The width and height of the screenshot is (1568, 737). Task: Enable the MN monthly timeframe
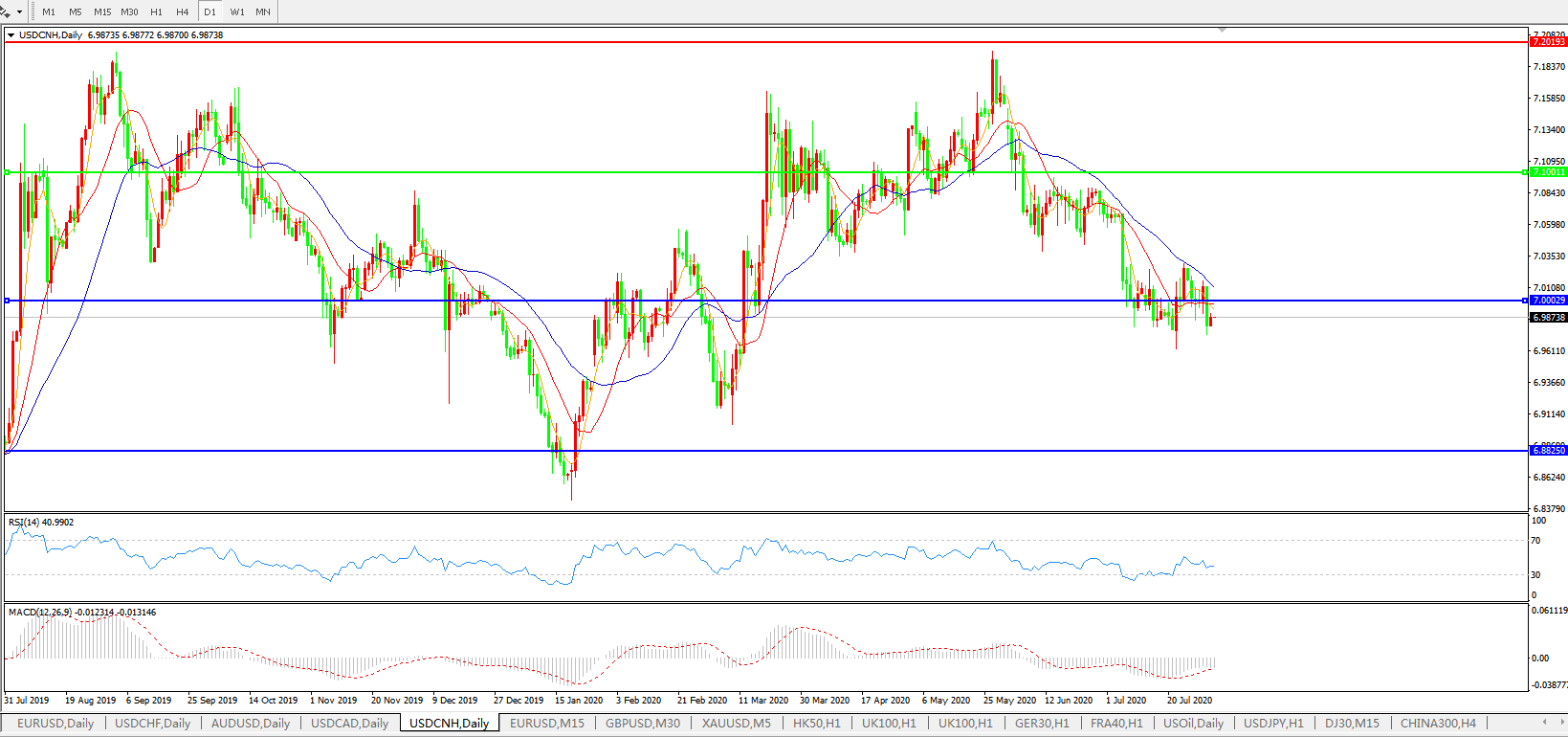click(x=263, y=11)
